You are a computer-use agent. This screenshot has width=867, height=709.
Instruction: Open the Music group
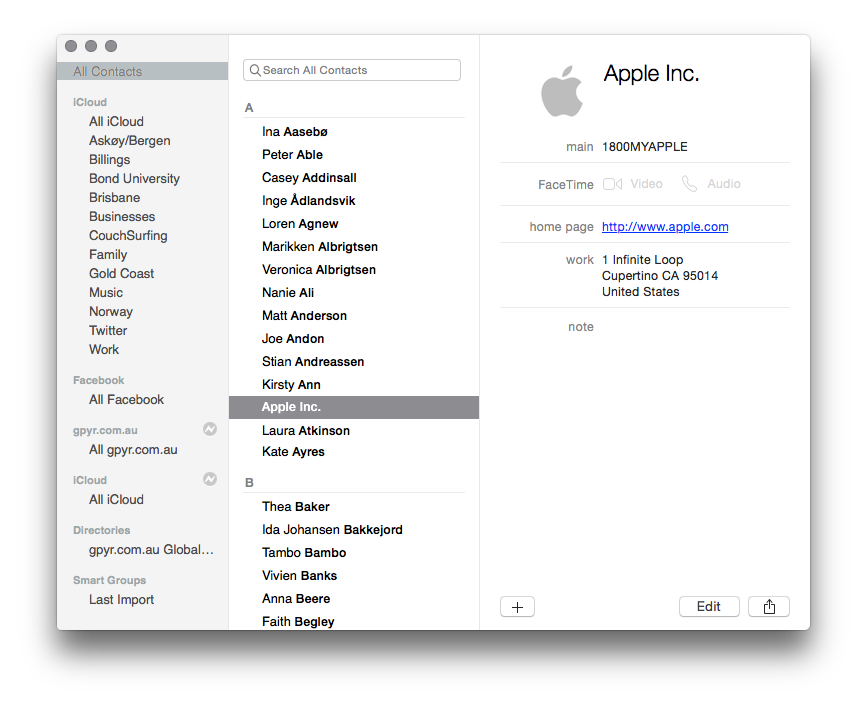106,293
